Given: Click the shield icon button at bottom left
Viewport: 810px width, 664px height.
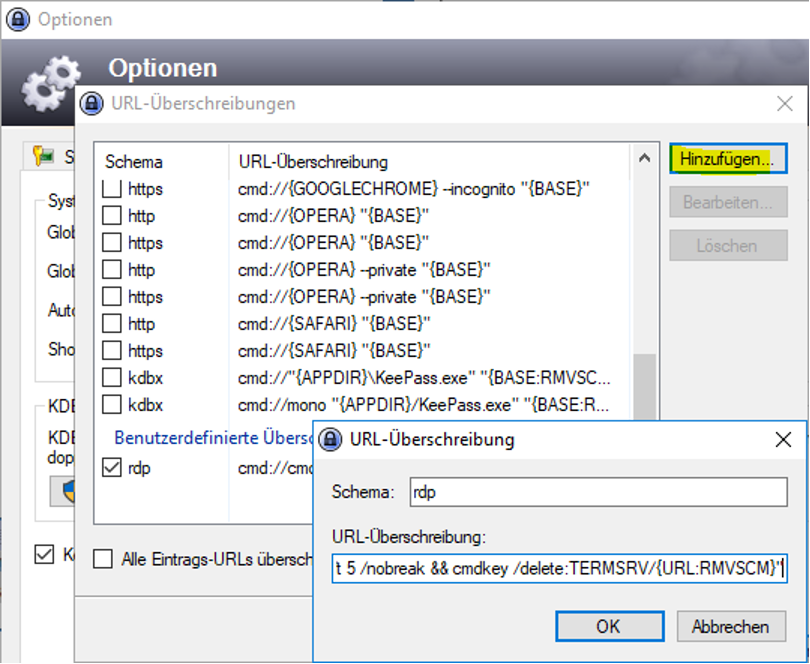Looking at the screenshot, I should click(x=64, y=490).
